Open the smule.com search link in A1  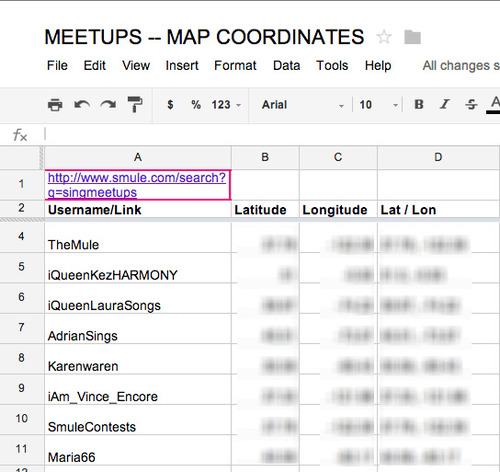(x=137, y=185)
